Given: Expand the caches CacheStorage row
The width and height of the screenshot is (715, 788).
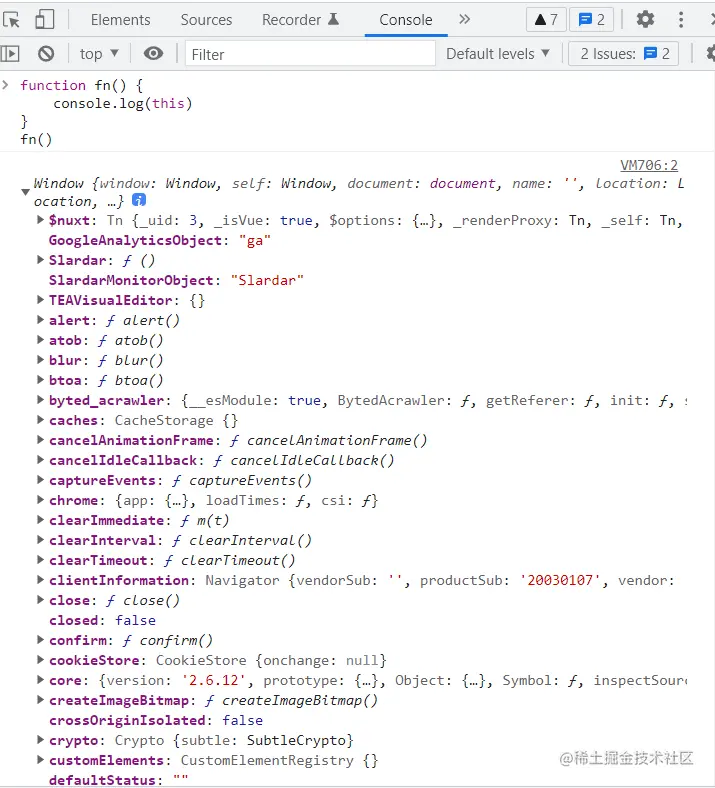Looking at the screenshot, I should click(41, 420).
